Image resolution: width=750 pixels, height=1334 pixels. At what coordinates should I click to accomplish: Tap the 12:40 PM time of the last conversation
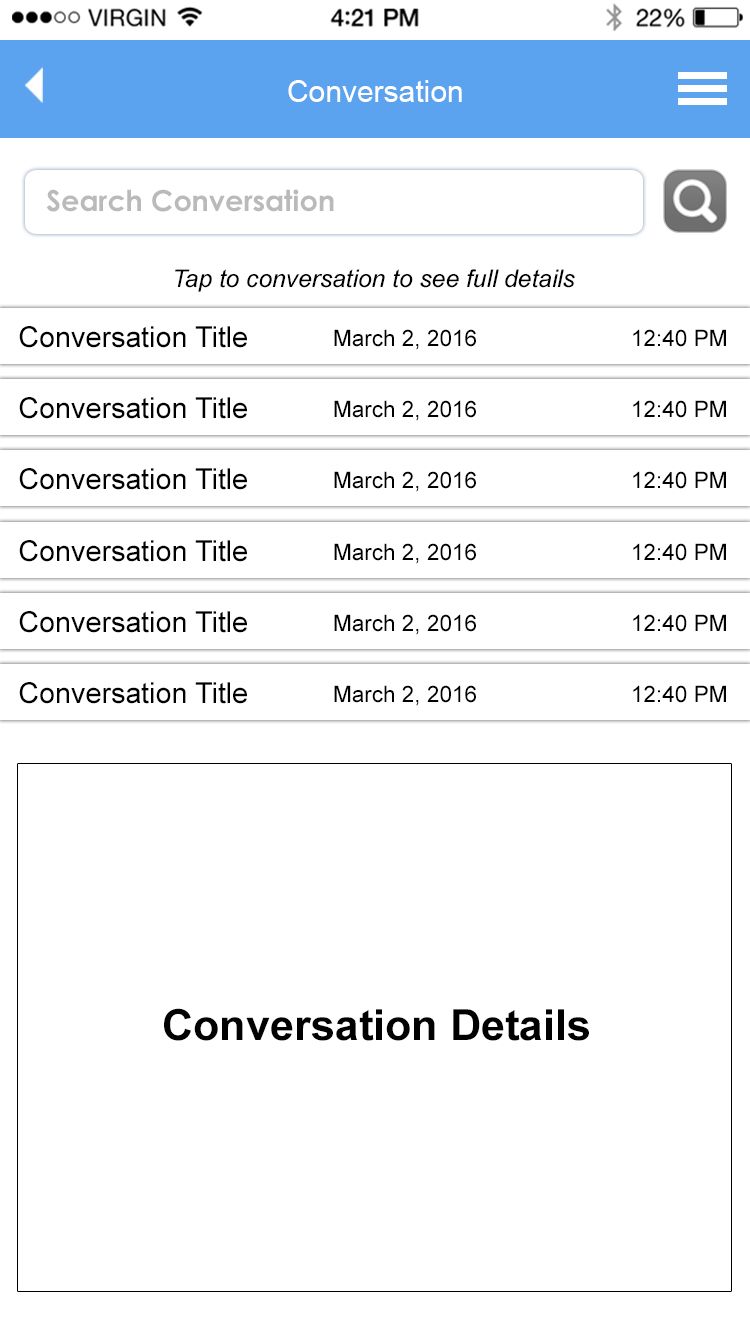point(679,694)
